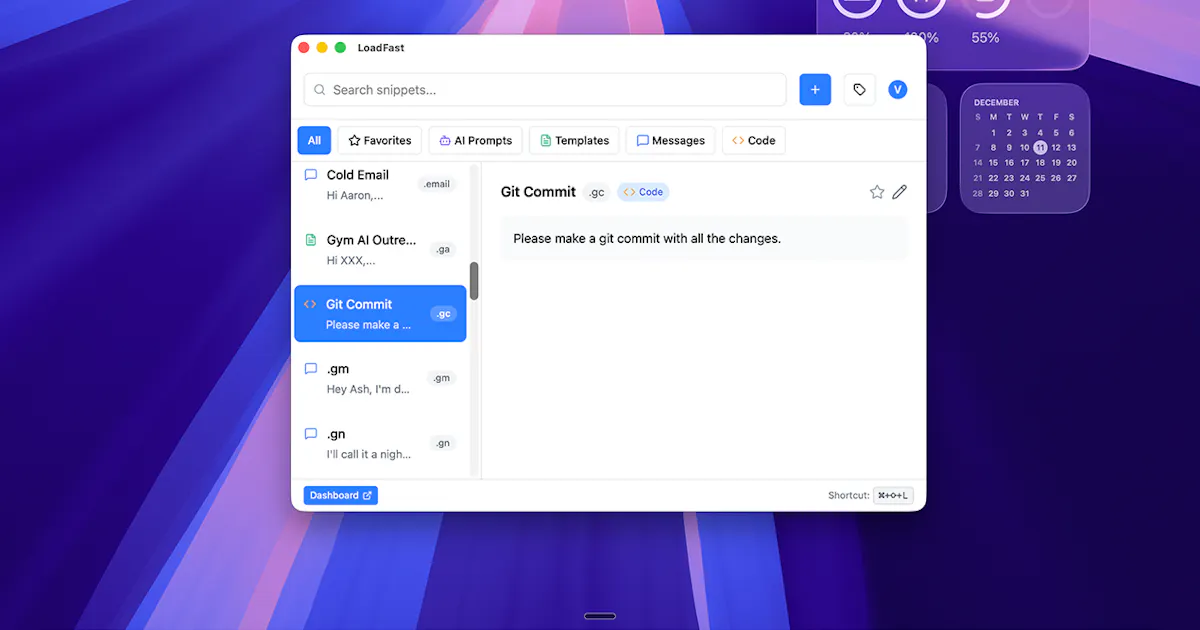Filter by Favorites tab
The width and height of the screenshot is (1200, 630).
380,141
